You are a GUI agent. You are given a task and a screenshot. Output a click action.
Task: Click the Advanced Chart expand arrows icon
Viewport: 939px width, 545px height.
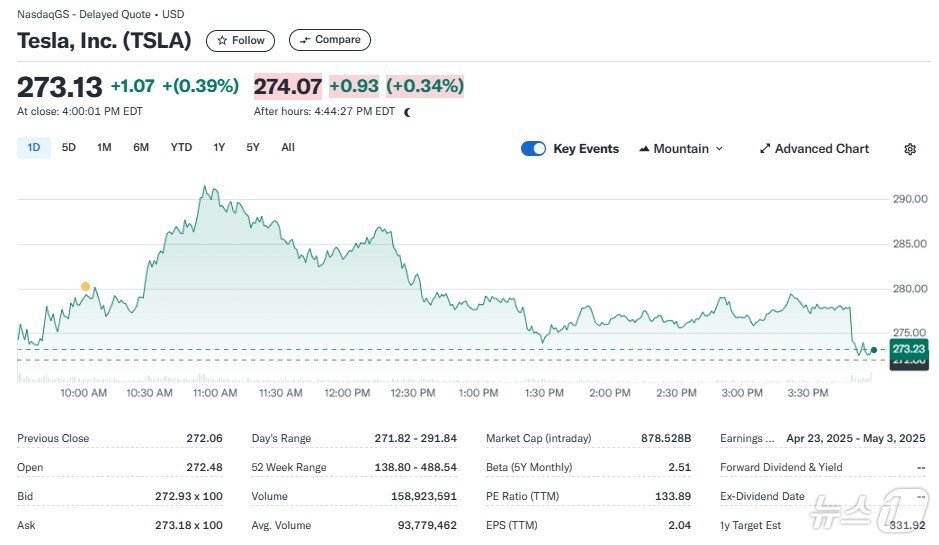[x=765, y=149]
